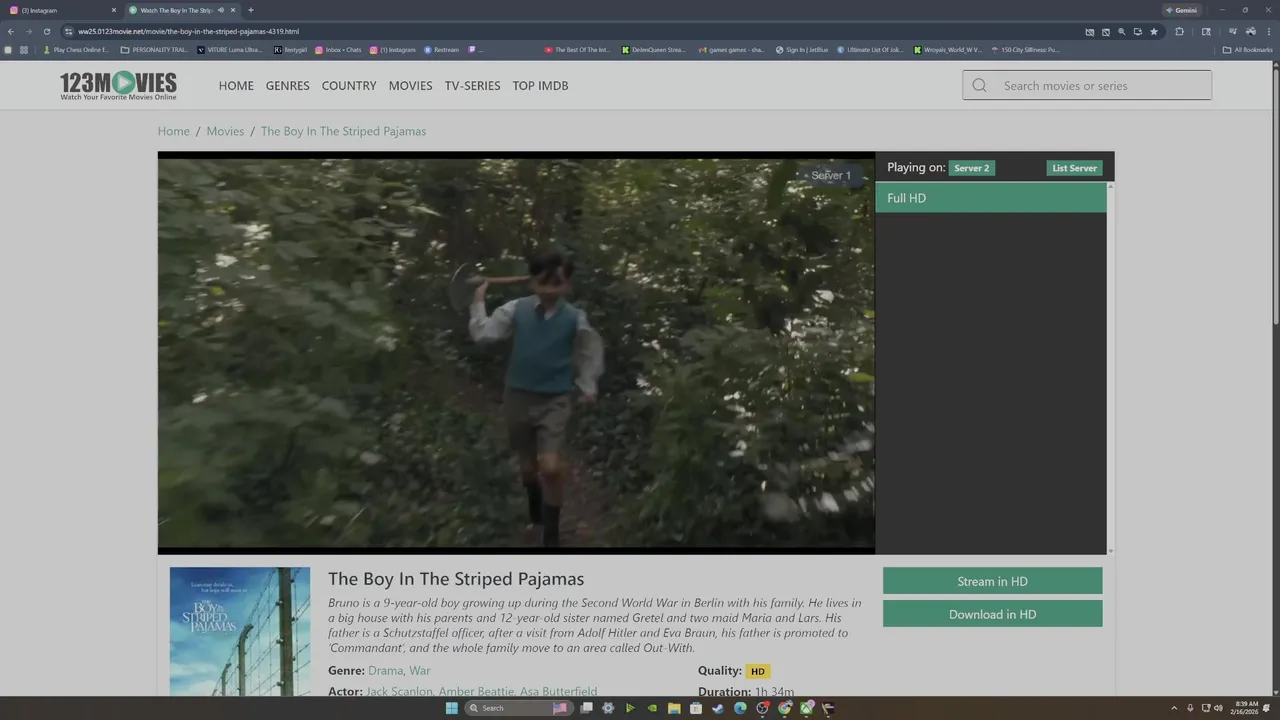Go back using browser back arrow
This screenshot has width=1280, height=720.
click(11, 31)
